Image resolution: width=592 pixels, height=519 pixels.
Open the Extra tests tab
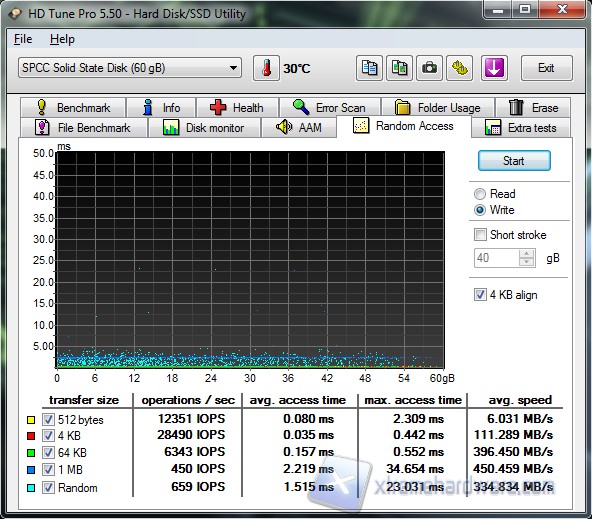tap(521, 128)
